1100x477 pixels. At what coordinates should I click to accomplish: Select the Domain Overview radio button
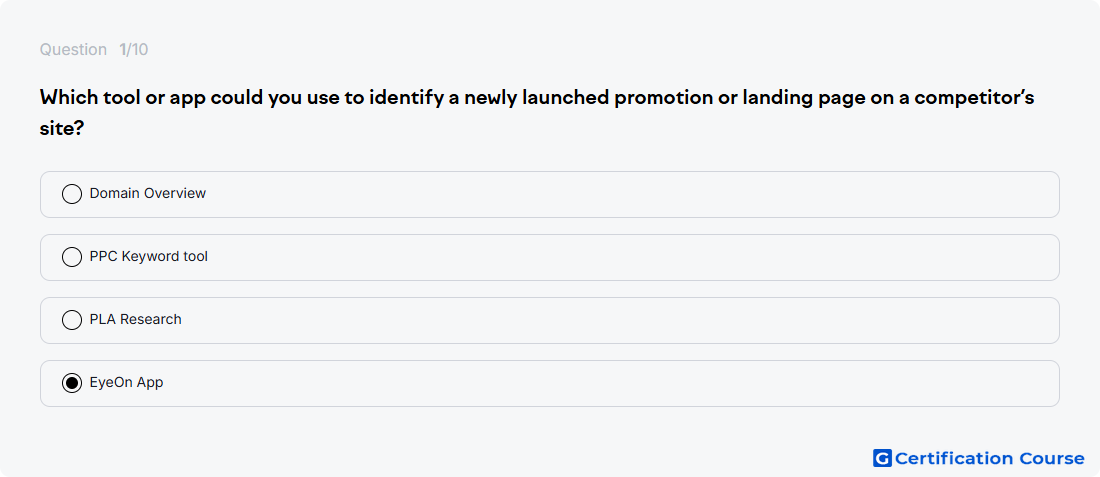click(x=72, y=194)
